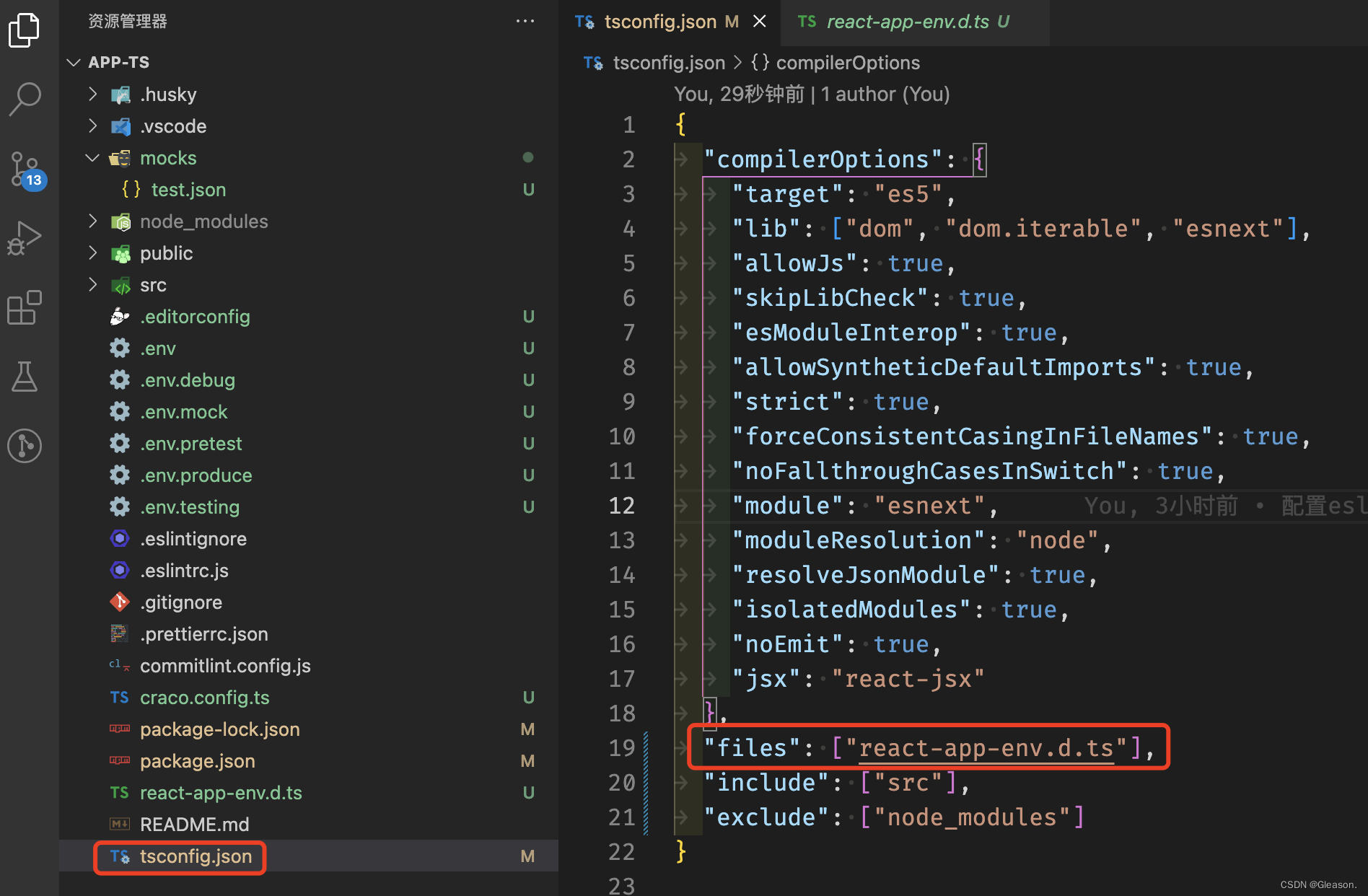1368x896 pixels.
Task: Click the tsconfig.json breadcrumb segment
Action: 669,63
